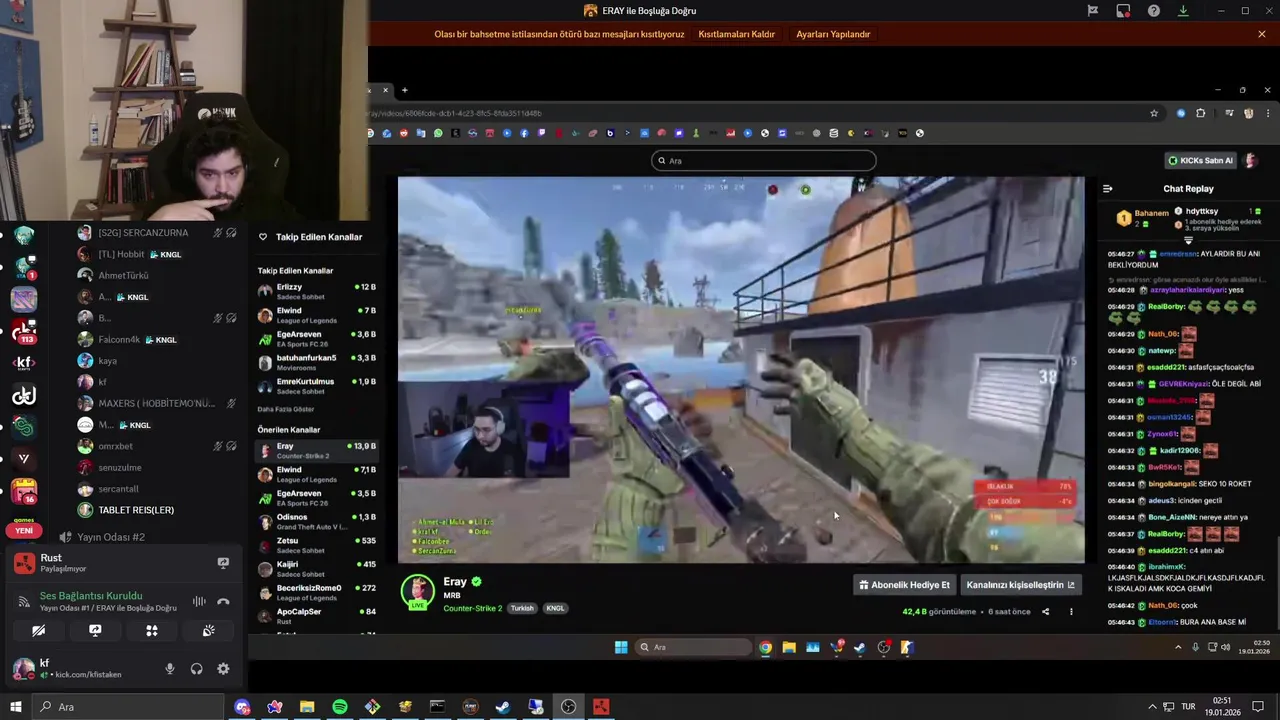The image size is (1280, 720).
Task: Open the Counter-Strike 2 category link
Action: (x=473, y=608)
